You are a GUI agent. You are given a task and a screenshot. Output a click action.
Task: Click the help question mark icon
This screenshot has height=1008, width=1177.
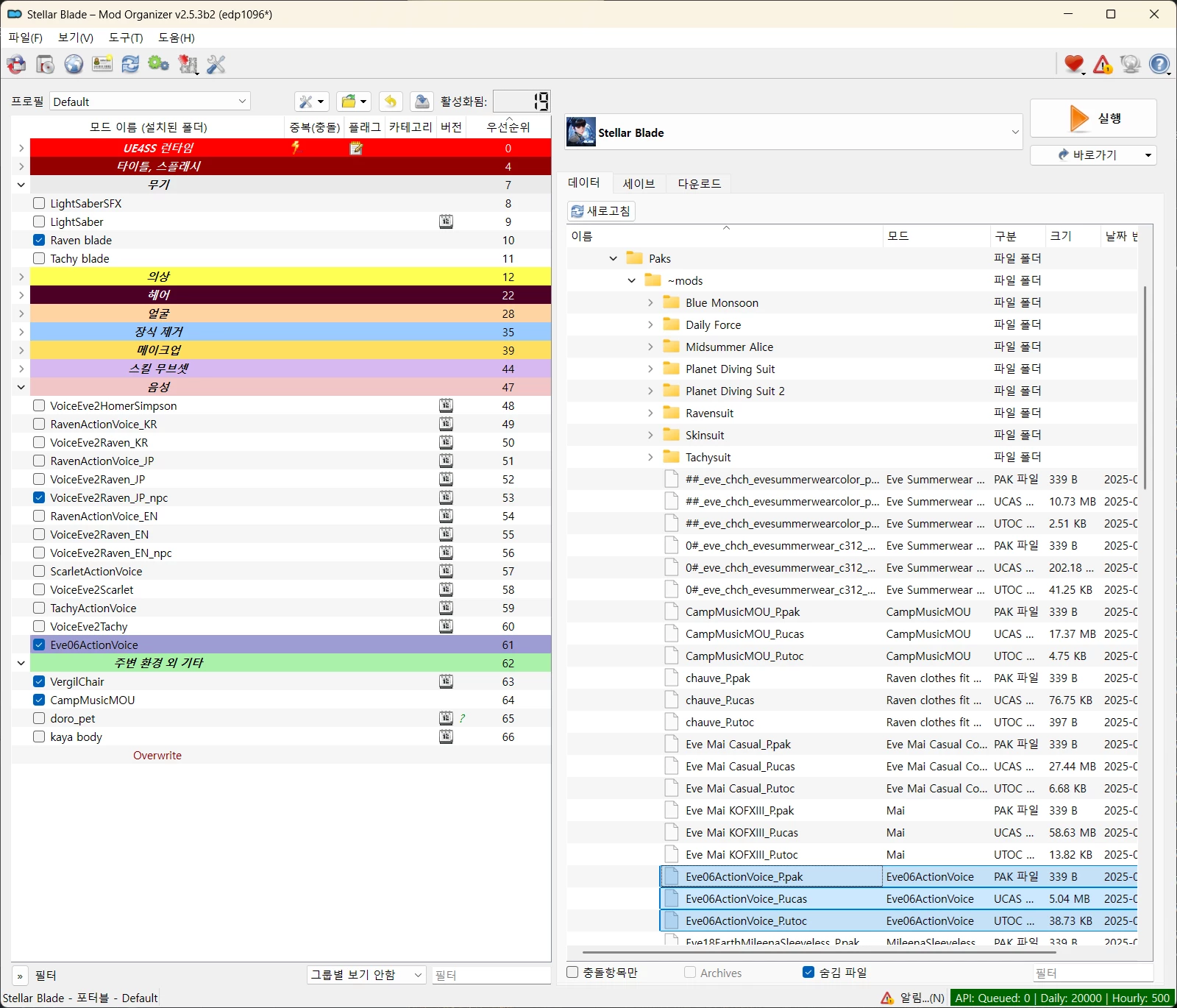pos(1159,65)
